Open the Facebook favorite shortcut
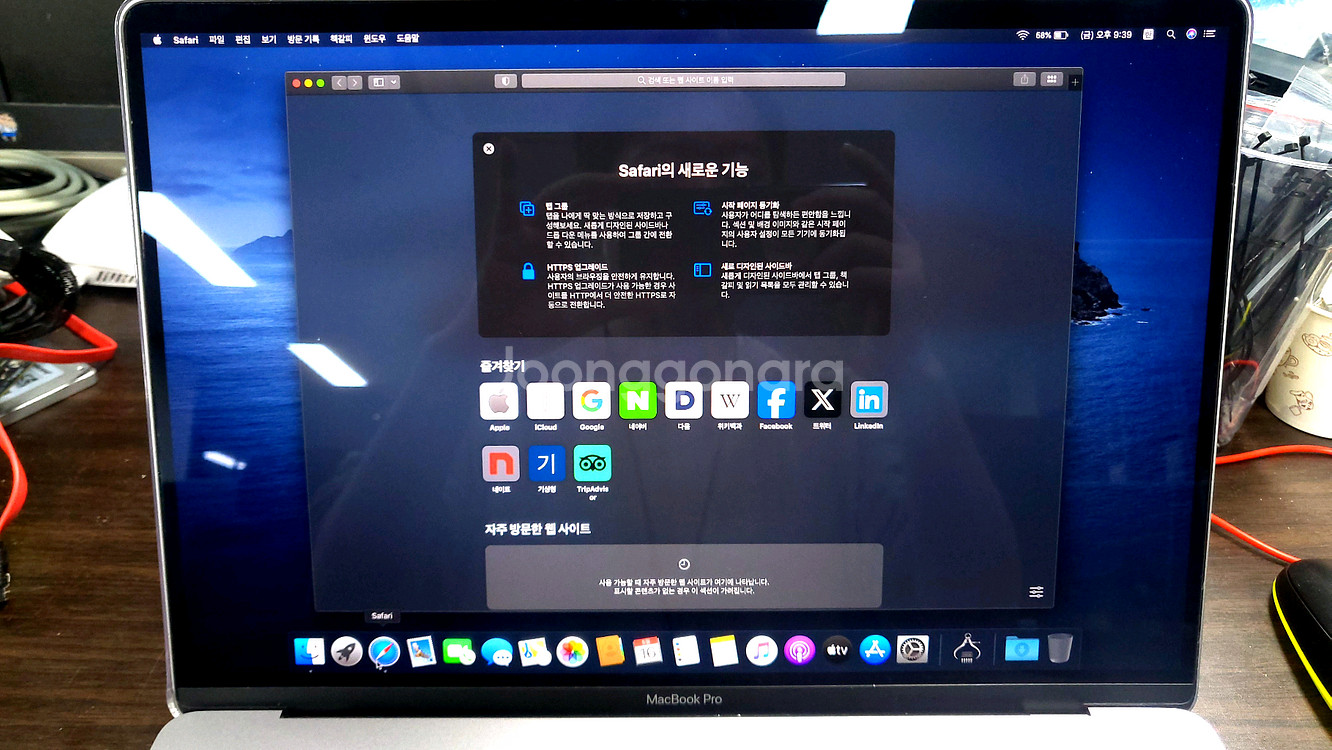This screenshot has width=1332, height=750. pyautogui.click(x=776, y=401)
